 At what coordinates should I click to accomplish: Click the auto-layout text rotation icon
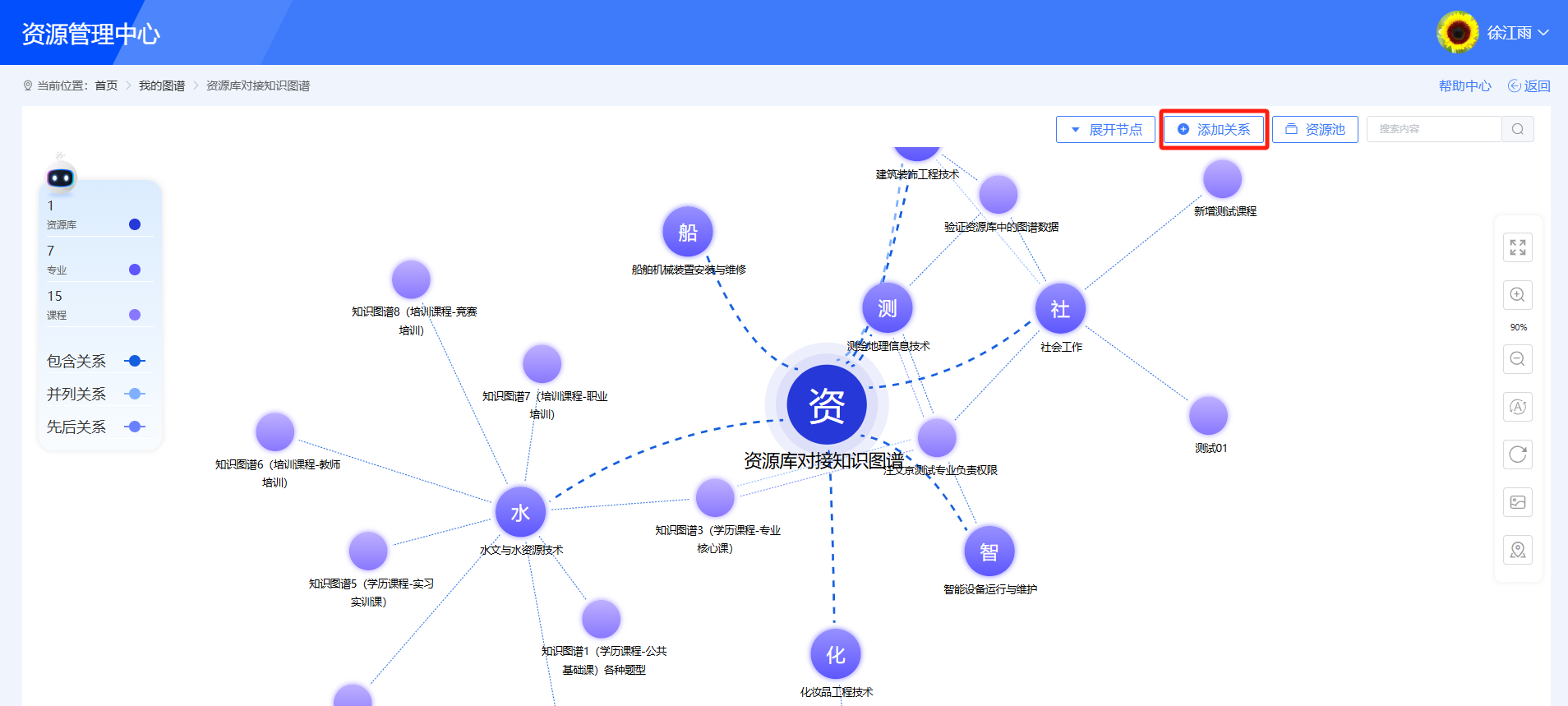pos(1517,407)
